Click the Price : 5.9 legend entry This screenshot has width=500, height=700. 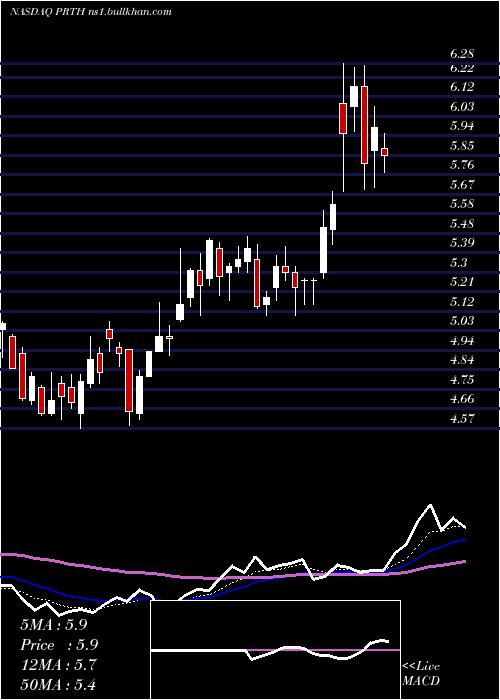[x=59, y=645]
